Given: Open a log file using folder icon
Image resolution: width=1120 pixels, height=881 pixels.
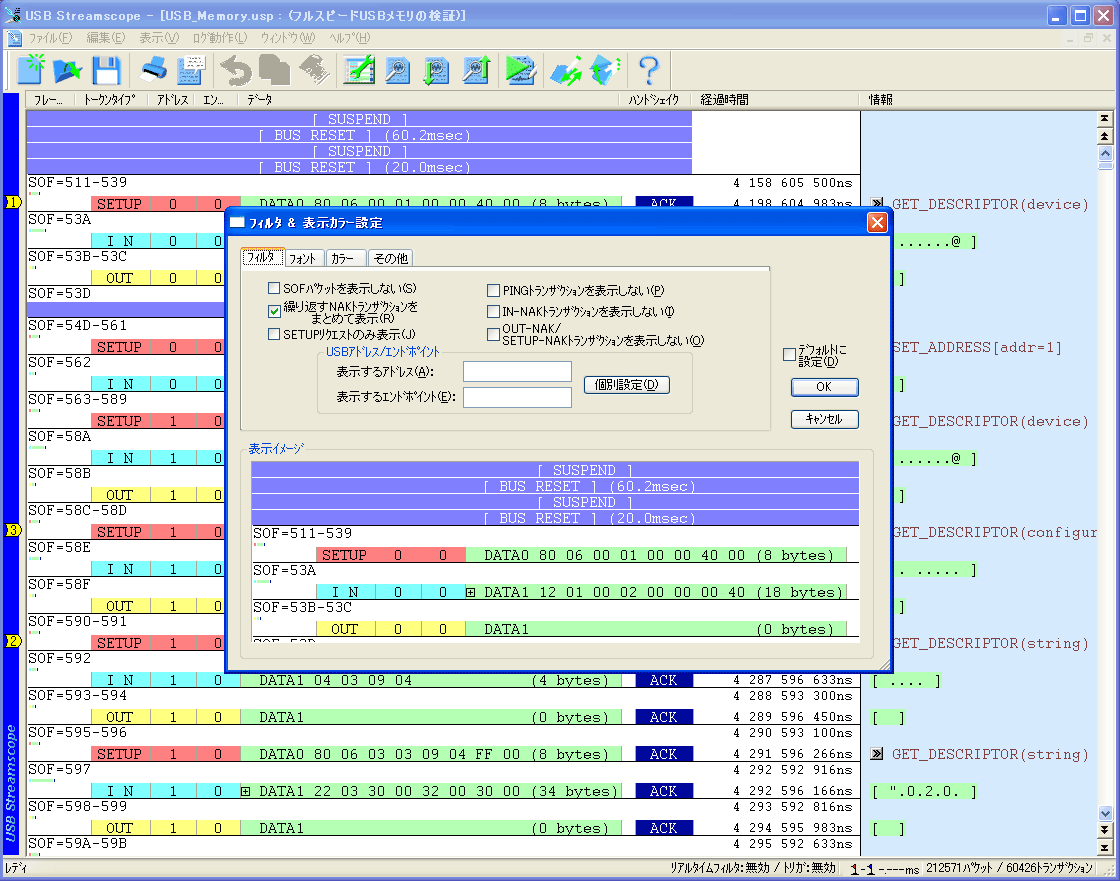Looking at the screenshot, I should tap(68, 70).
